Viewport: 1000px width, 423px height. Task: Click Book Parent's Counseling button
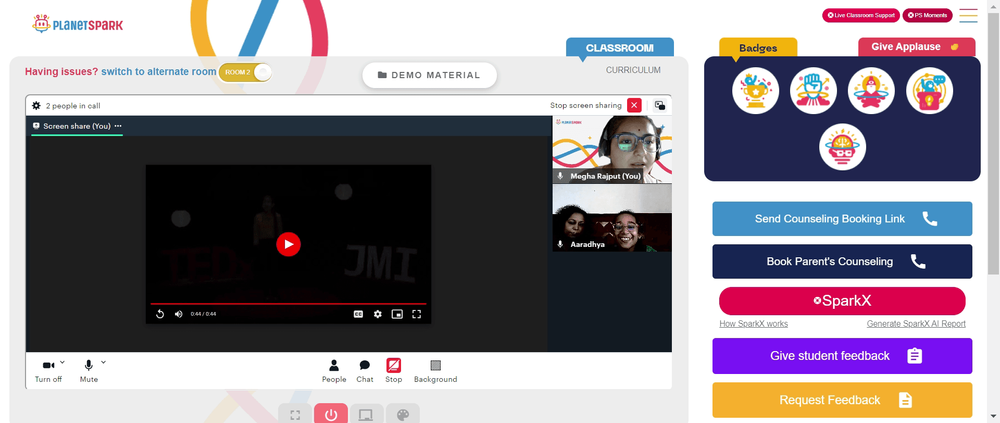(842, 262)
